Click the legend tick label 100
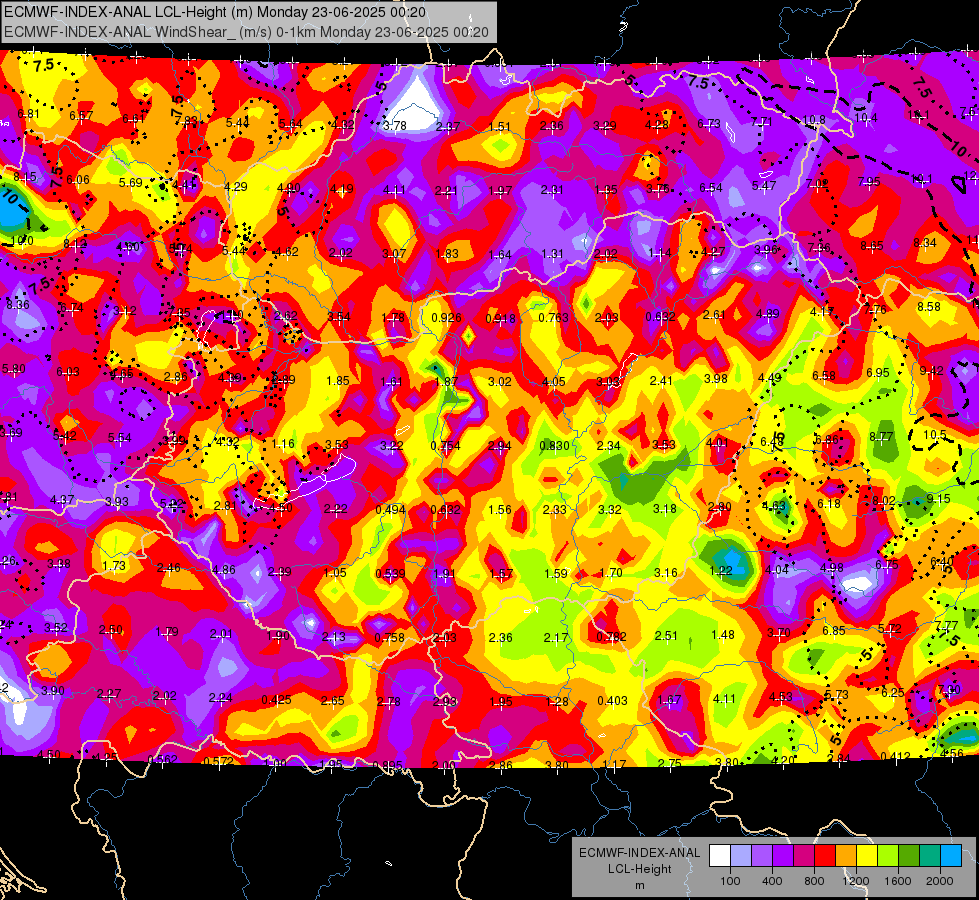 730,881
